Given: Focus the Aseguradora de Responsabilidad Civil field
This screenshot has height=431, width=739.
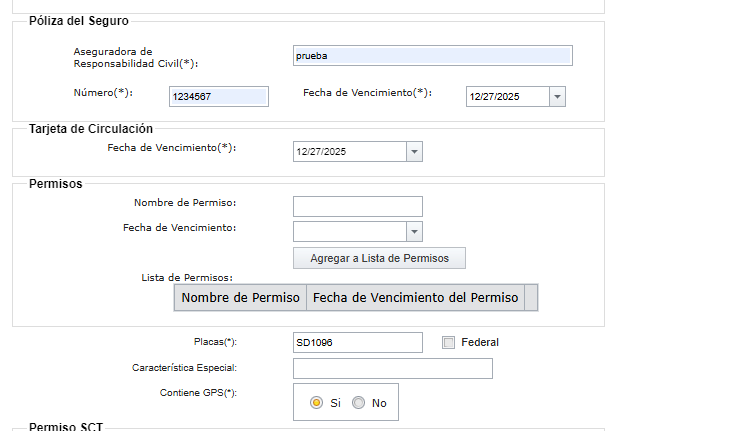Looking at the screenshot, I should pyautogui.click(x=433, y=56).
